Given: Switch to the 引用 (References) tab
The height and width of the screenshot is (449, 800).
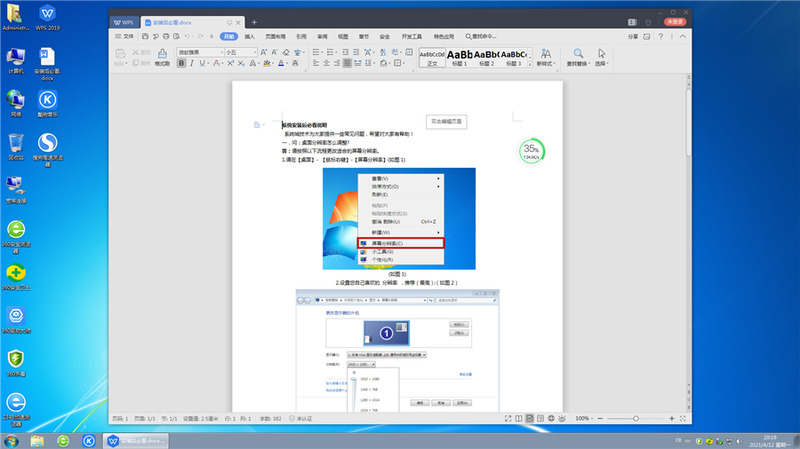Looking at the screenshot, I should coord(302,36).
